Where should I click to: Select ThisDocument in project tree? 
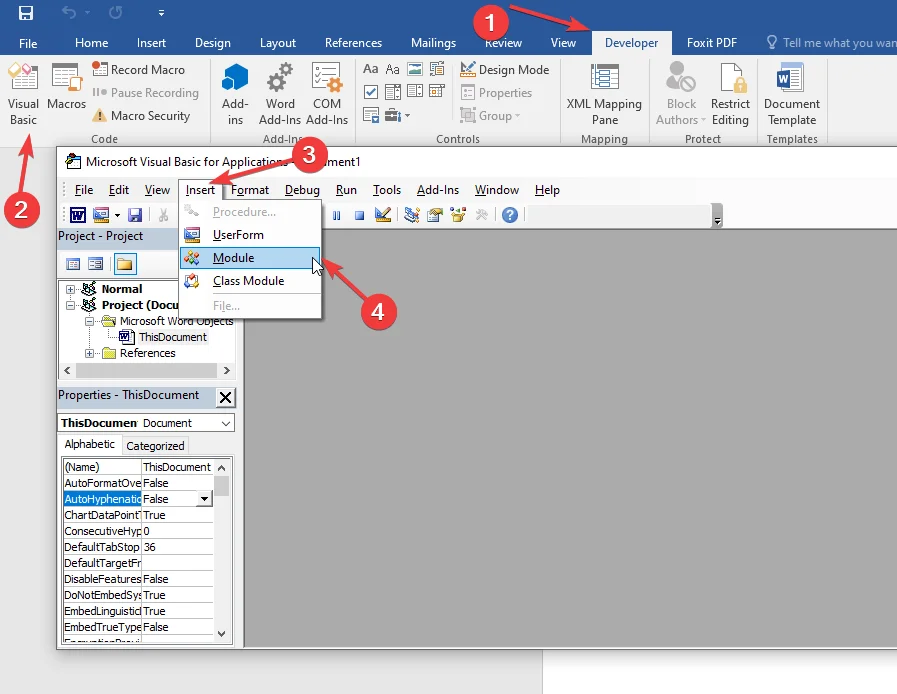172,337
